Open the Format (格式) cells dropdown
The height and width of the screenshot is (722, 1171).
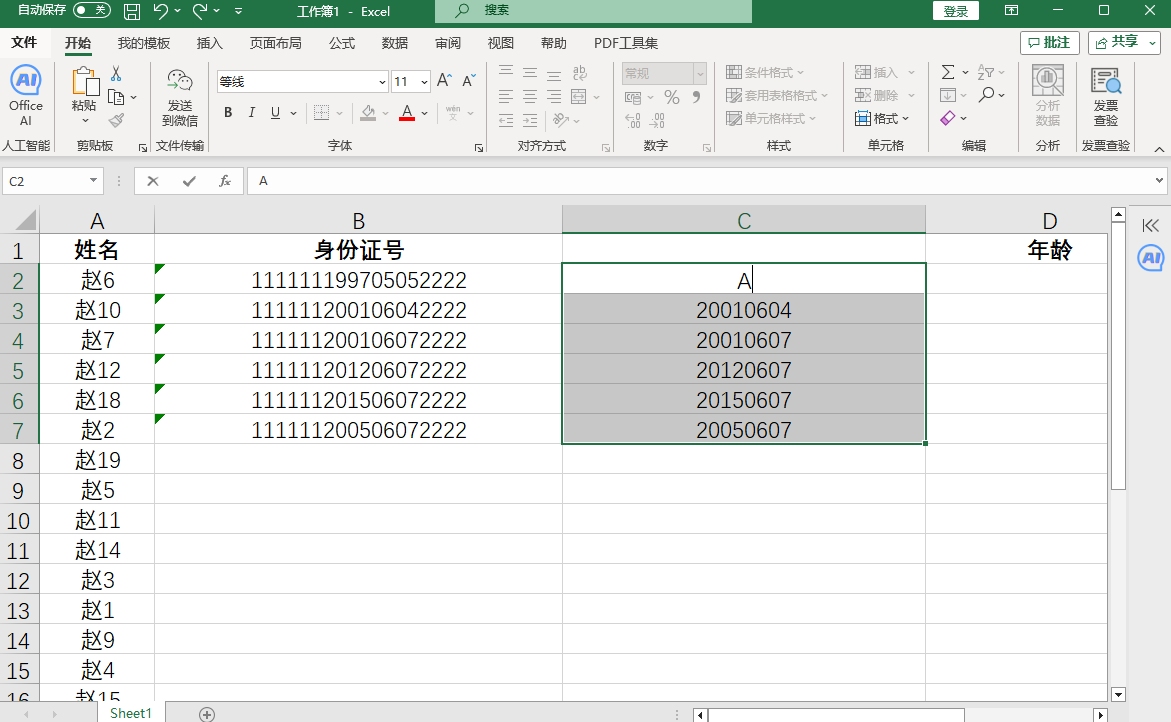[x=882, y=118]
